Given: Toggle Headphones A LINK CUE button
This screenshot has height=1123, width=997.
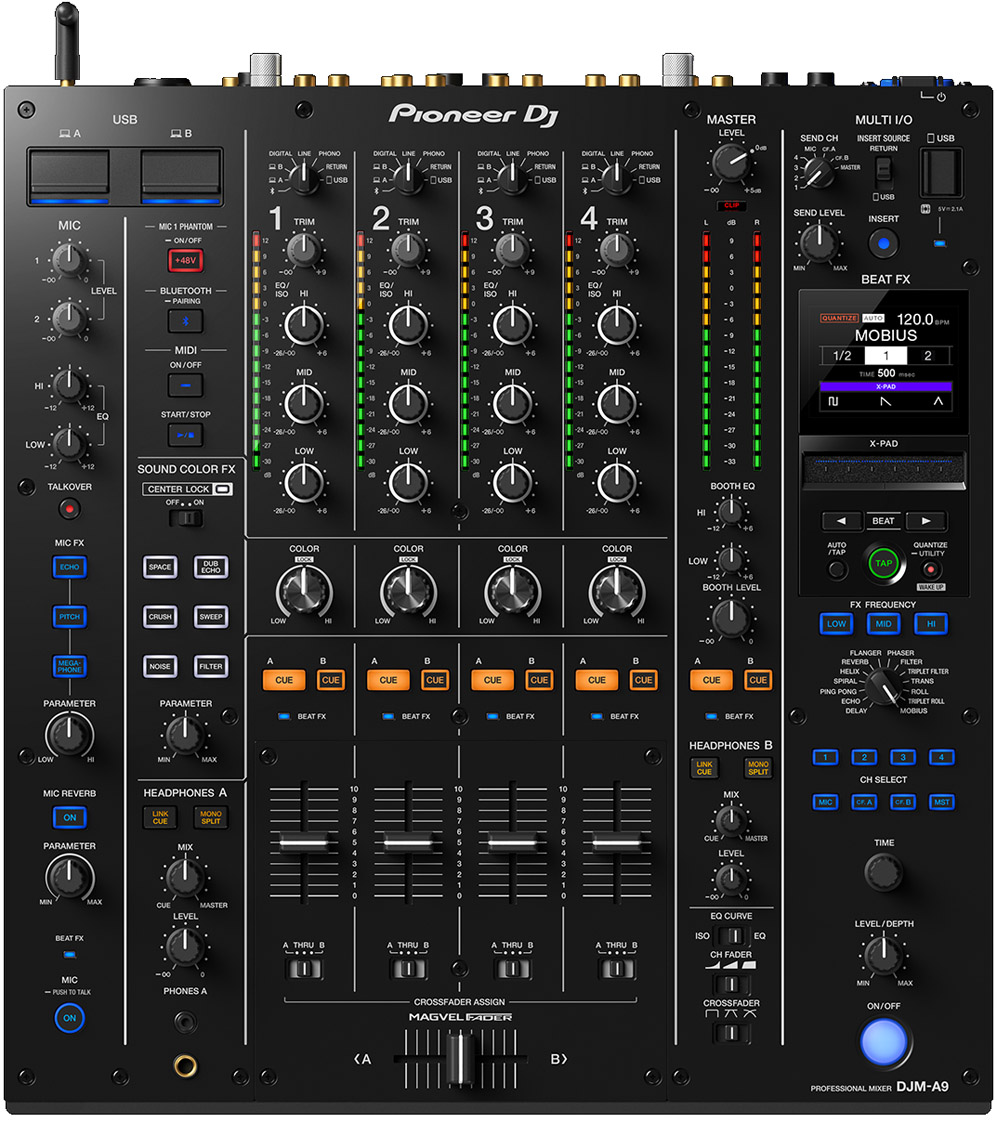Looking at the screenshot, I should pyautogui.click(x=160, y=818).
